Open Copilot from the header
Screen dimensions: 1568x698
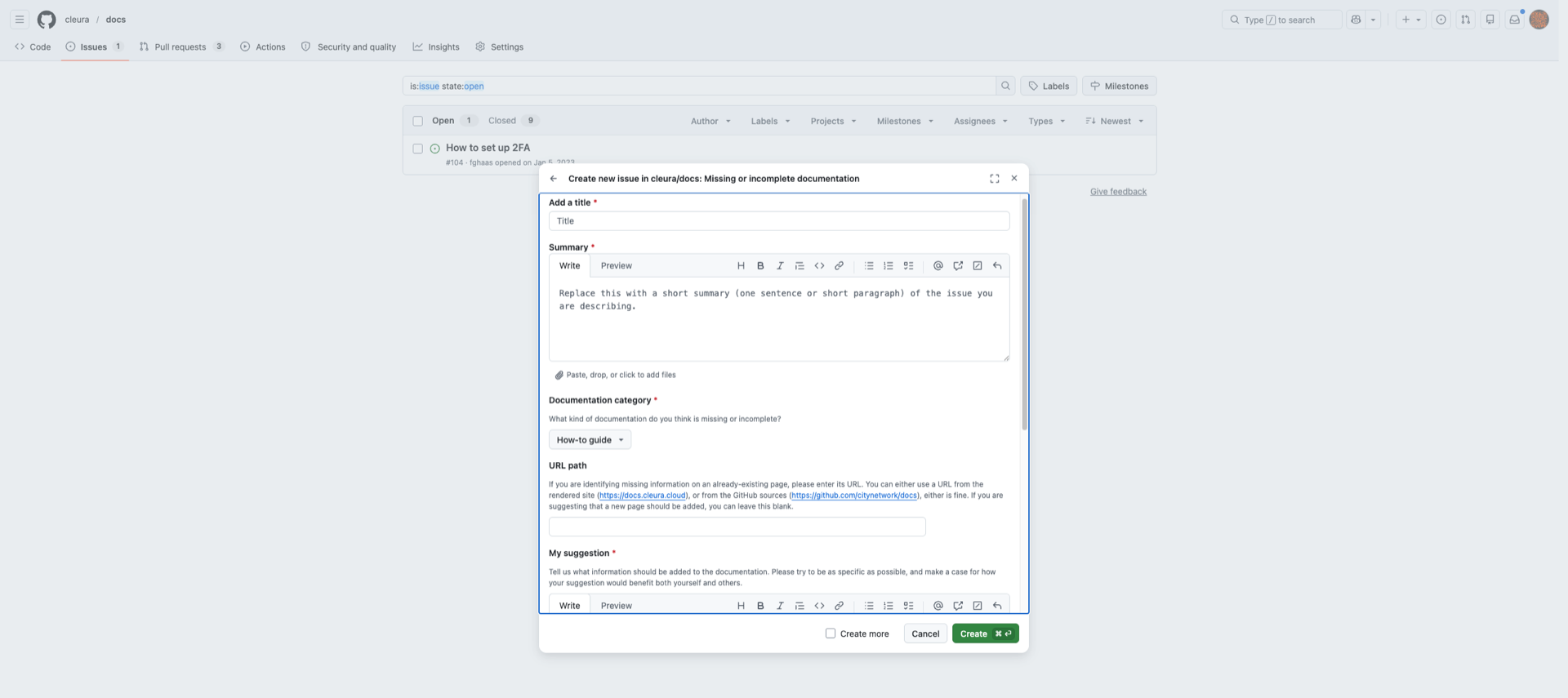point(1356,20)
